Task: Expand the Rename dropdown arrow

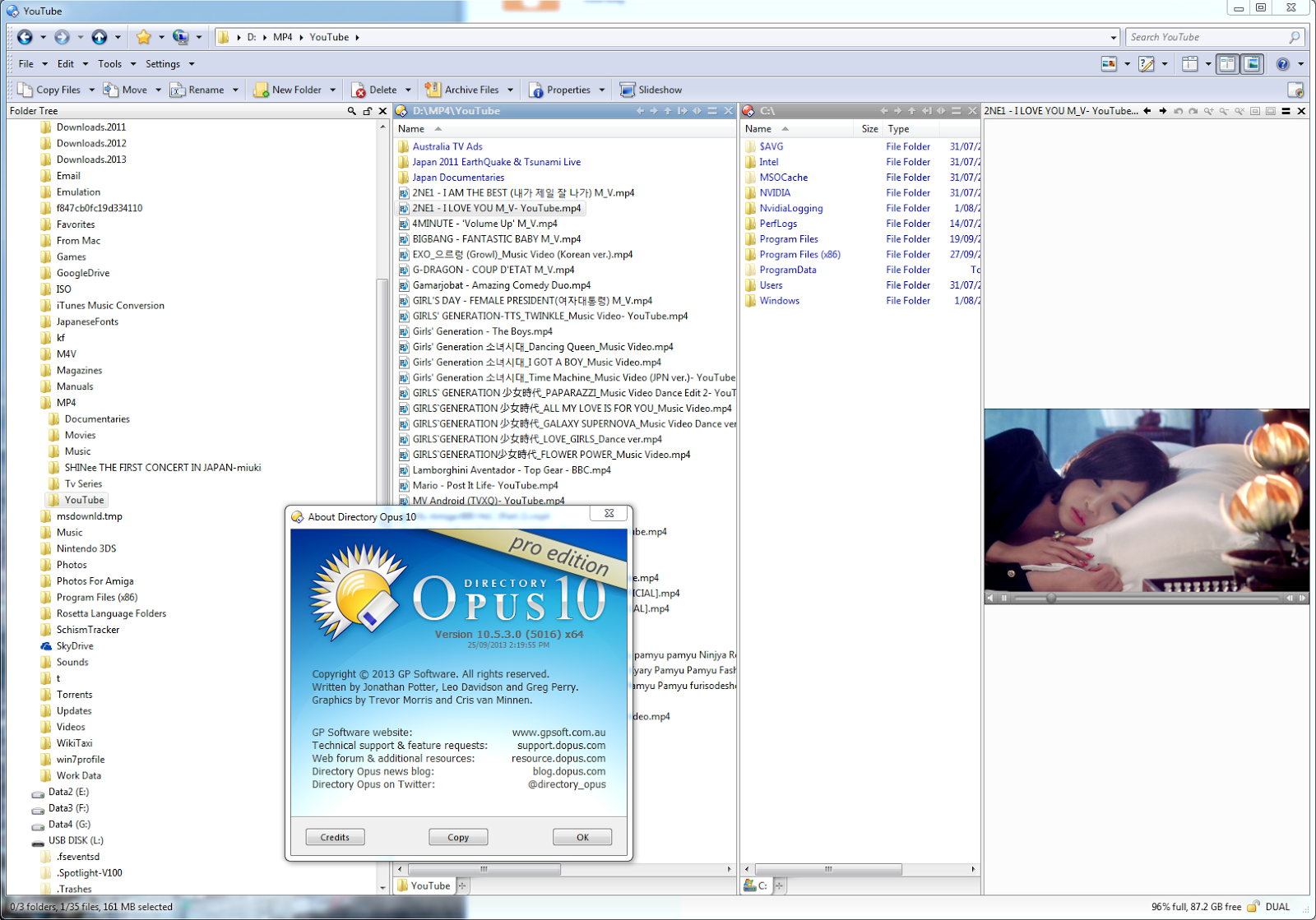Action: point(235,90)
